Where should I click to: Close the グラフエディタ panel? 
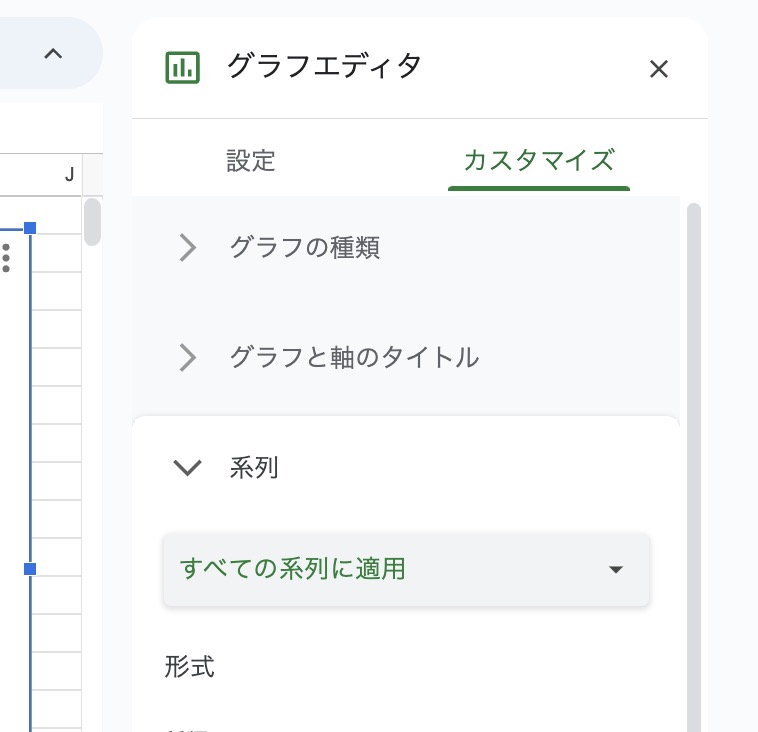[x=658, y=68]
